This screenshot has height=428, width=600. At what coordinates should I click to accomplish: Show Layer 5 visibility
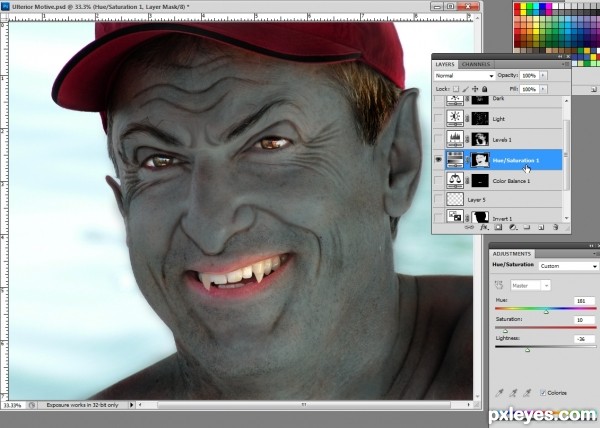click(439, 199)
